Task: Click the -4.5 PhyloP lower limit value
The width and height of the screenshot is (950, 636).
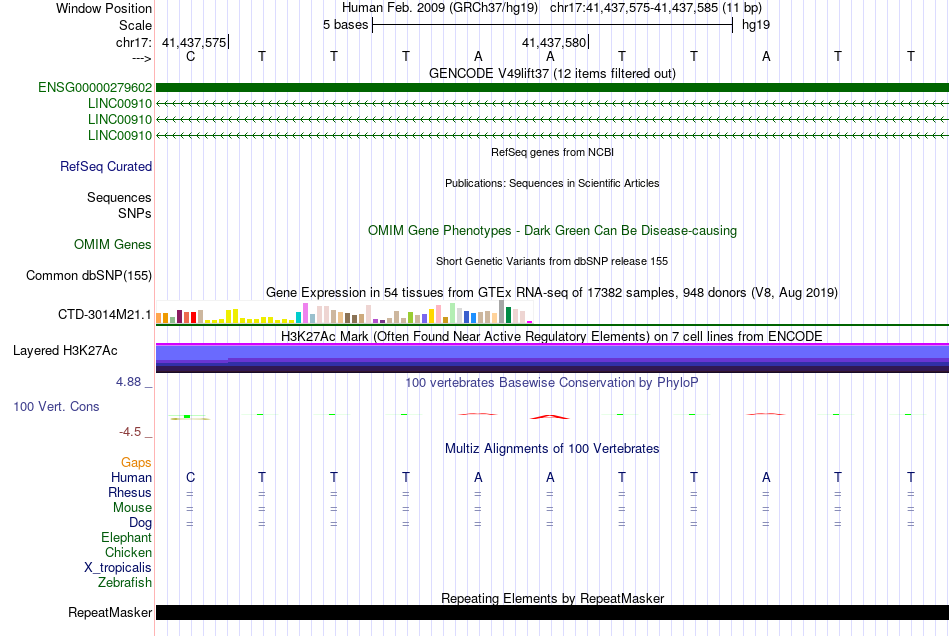Action: tap(130, 432)
